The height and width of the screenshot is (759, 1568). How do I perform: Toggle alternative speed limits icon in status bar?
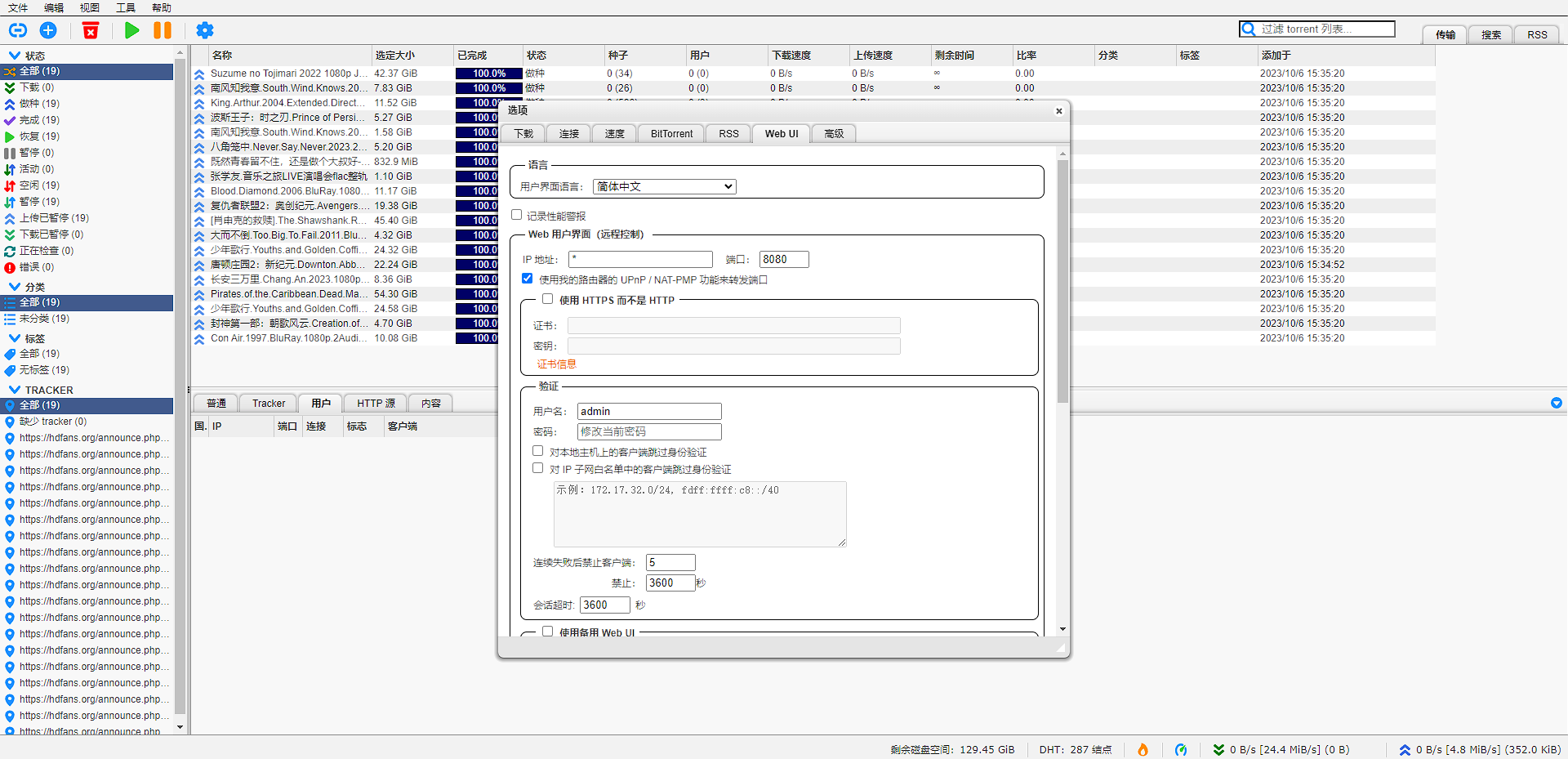click(x=1181, y=749)
